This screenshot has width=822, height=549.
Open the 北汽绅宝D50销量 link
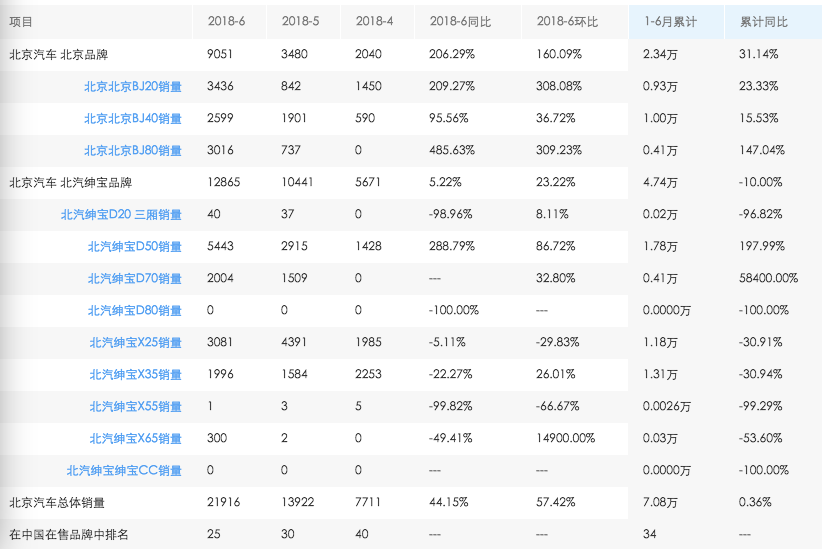[x=135, y=246]
